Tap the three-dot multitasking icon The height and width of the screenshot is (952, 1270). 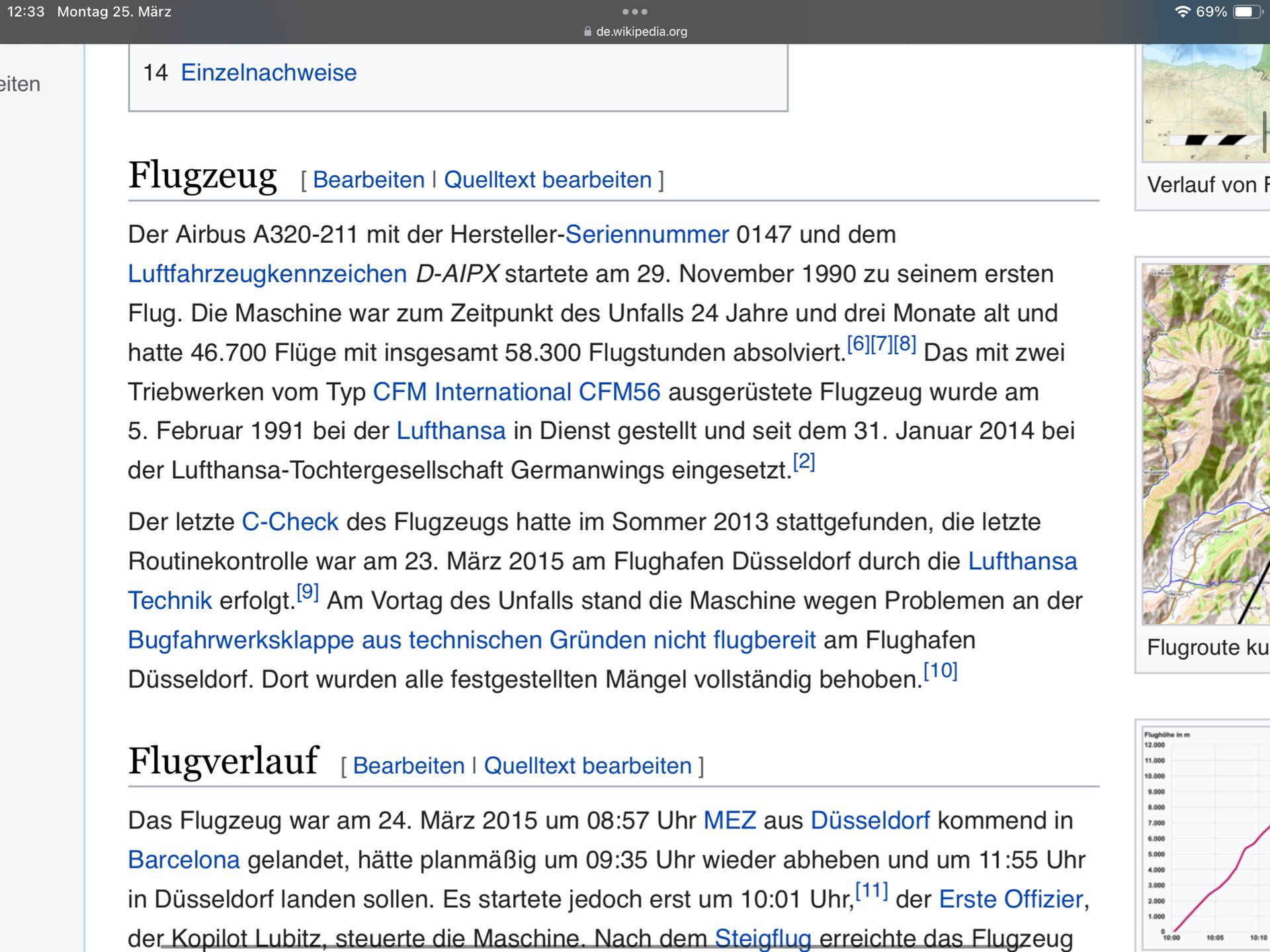(634, 12)
